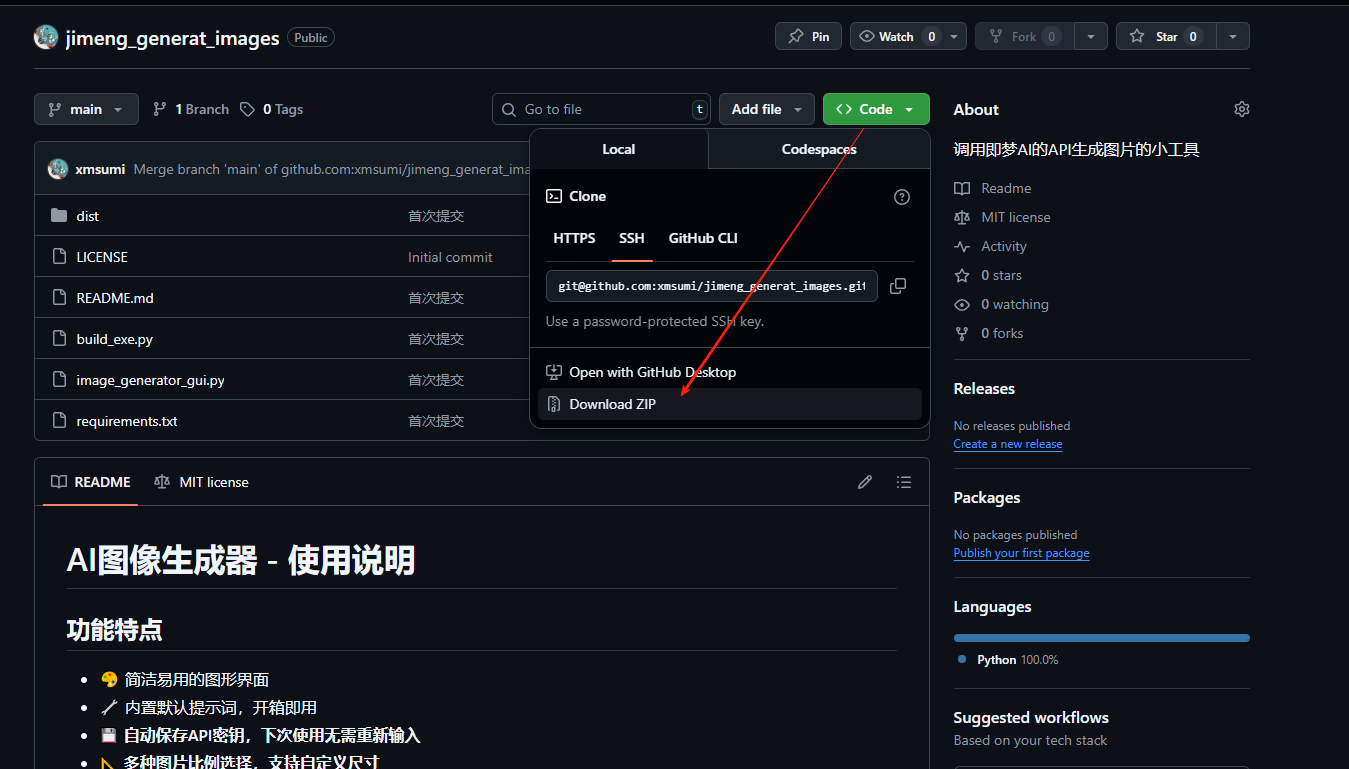The width and height of the screenshot is (1349, 769).
Task: Switch to the Local tab
Action: 619,149
